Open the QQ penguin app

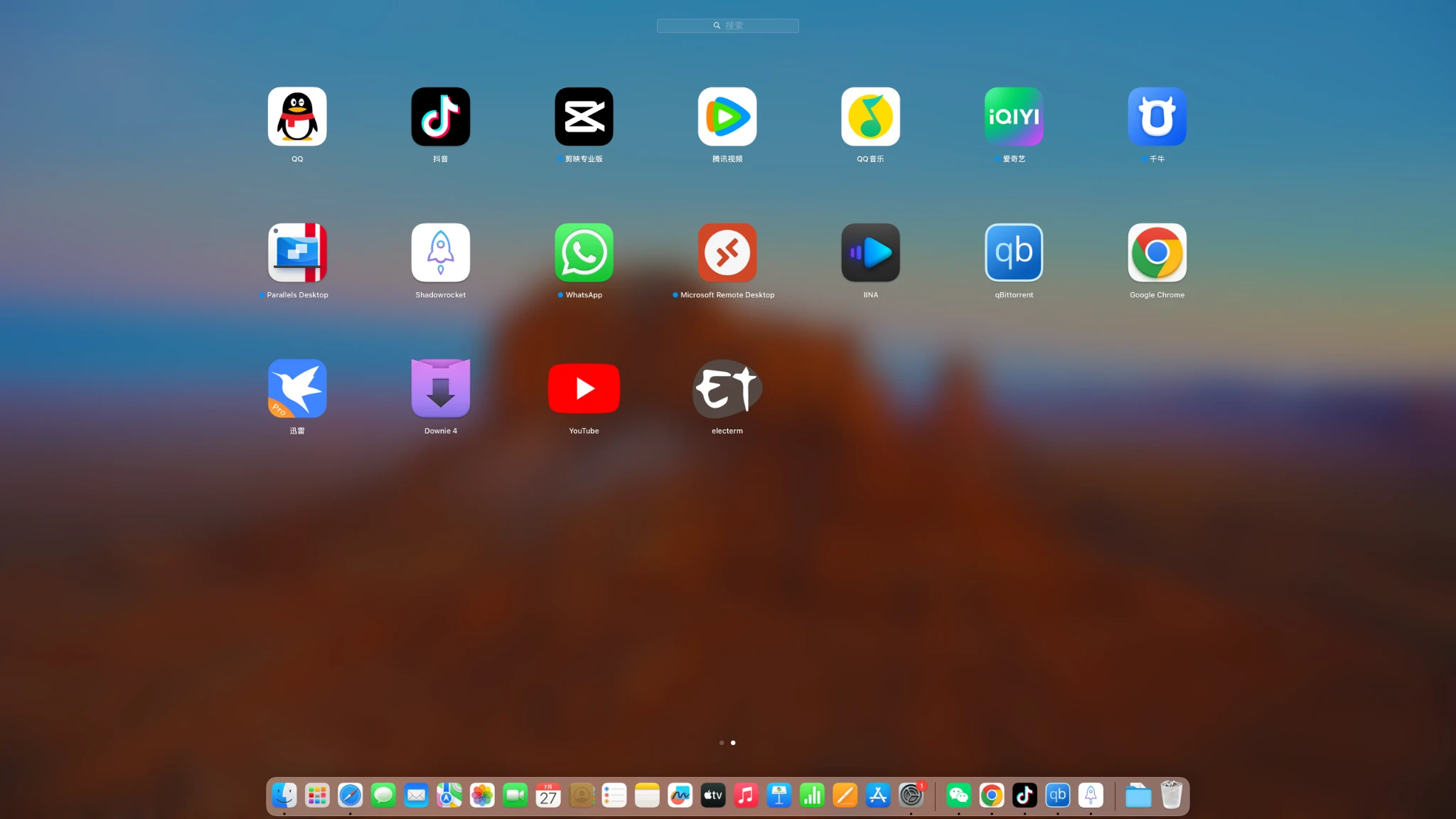[297, 117]
